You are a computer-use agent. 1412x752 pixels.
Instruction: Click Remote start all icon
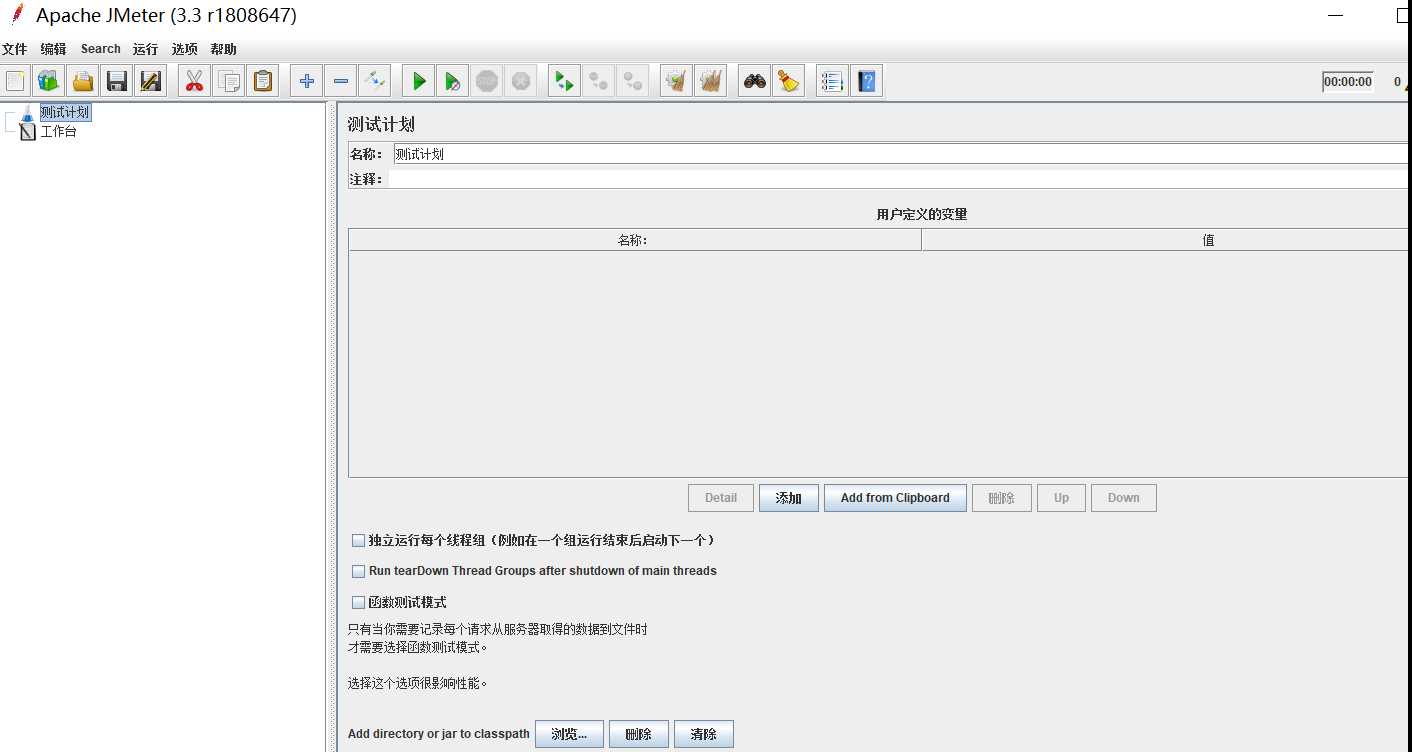(565, 81)
